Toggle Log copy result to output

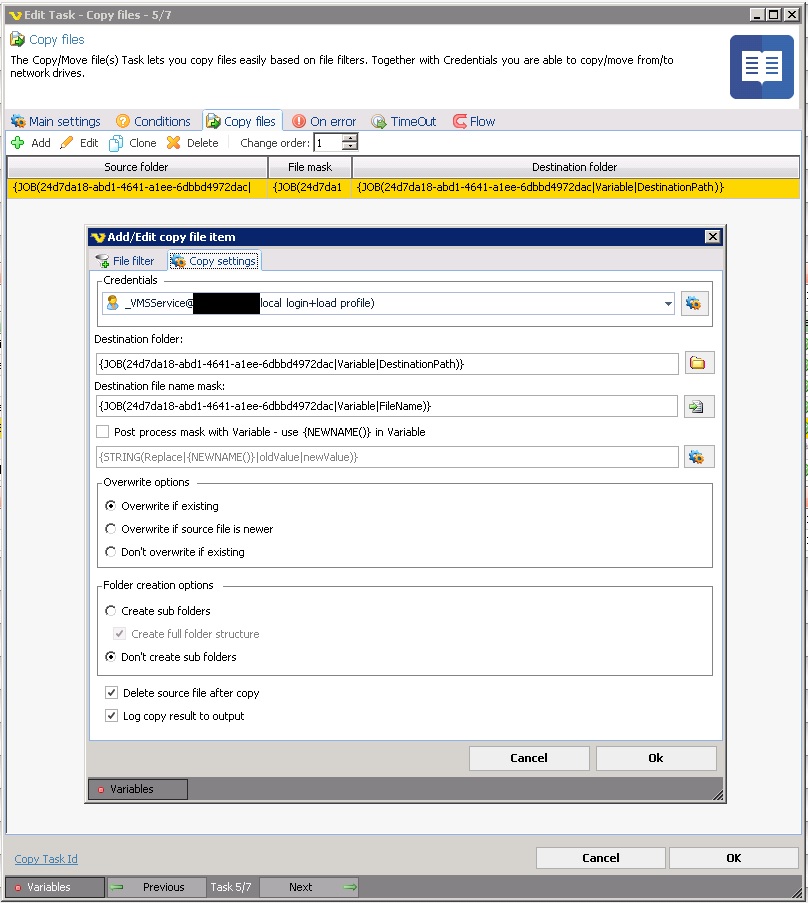pyautogui.click(x=112, y=716)
